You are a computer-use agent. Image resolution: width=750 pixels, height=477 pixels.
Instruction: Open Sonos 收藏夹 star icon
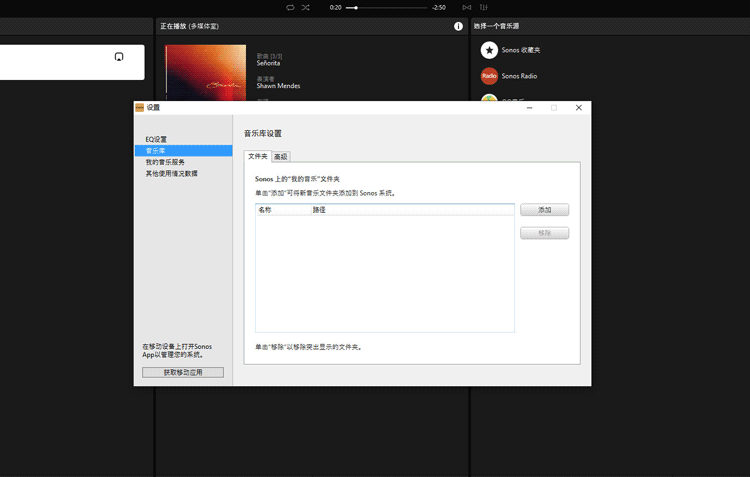click(489, 50)
